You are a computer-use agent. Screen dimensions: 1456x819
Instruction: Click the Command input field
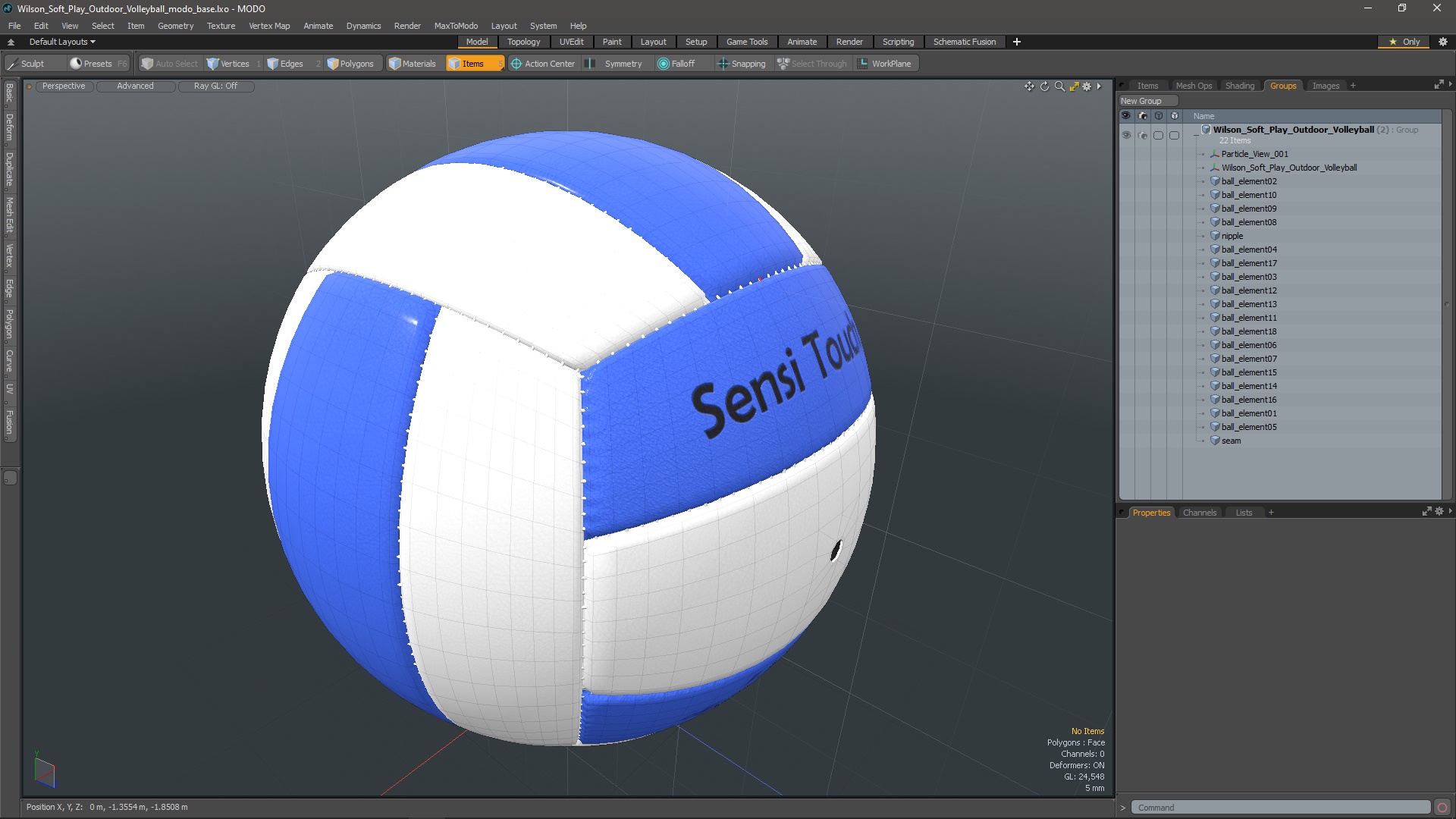(x=1280, y=808)
